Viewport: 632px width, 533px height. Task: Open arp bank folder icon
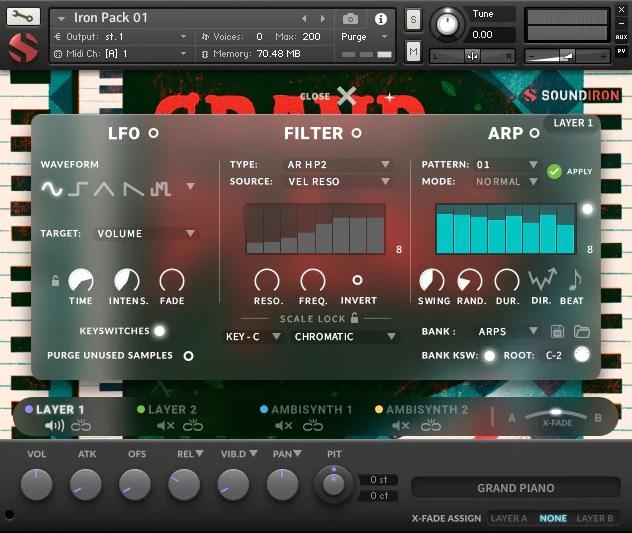pos(581,331)
